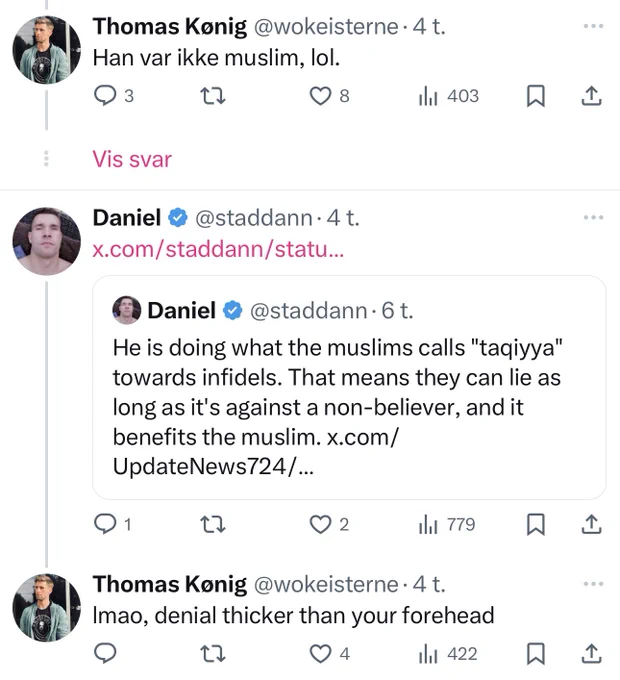View analytics showing 422 views
This screenshot has height=680, width=620.
click(448, 654)
